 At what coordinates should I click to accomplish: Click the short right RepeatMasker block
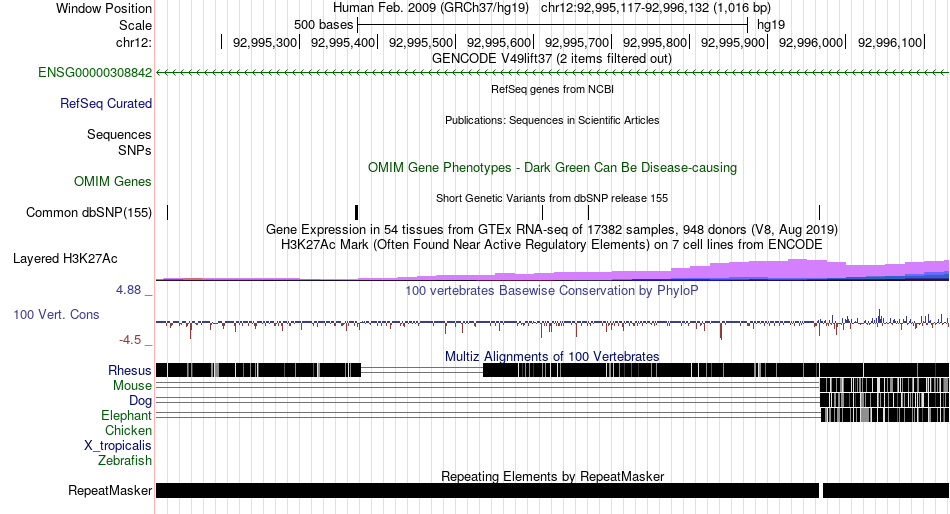(886, 490)
